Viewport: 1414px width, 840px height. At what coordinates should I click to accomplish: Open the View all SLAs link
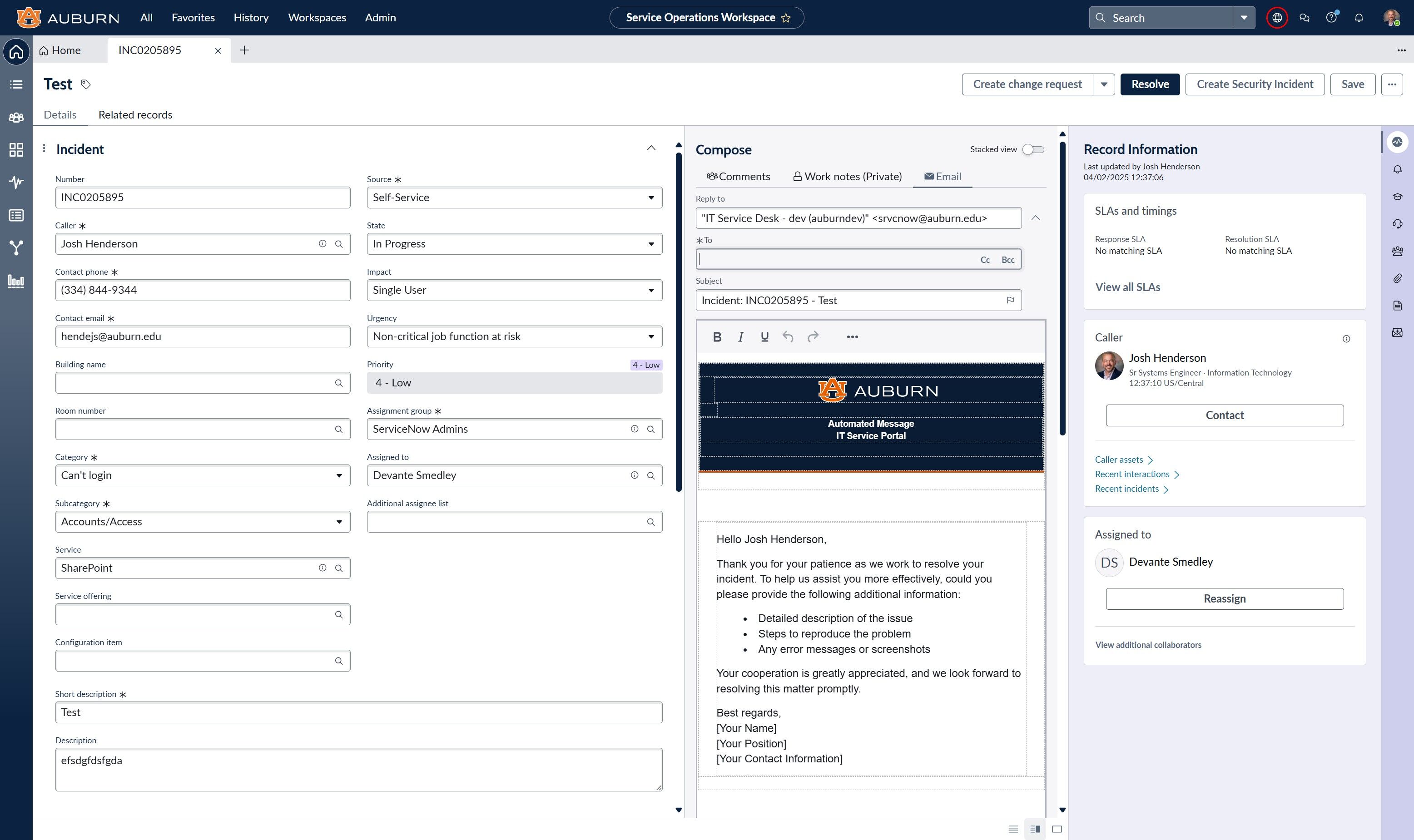pos(1127,287)
